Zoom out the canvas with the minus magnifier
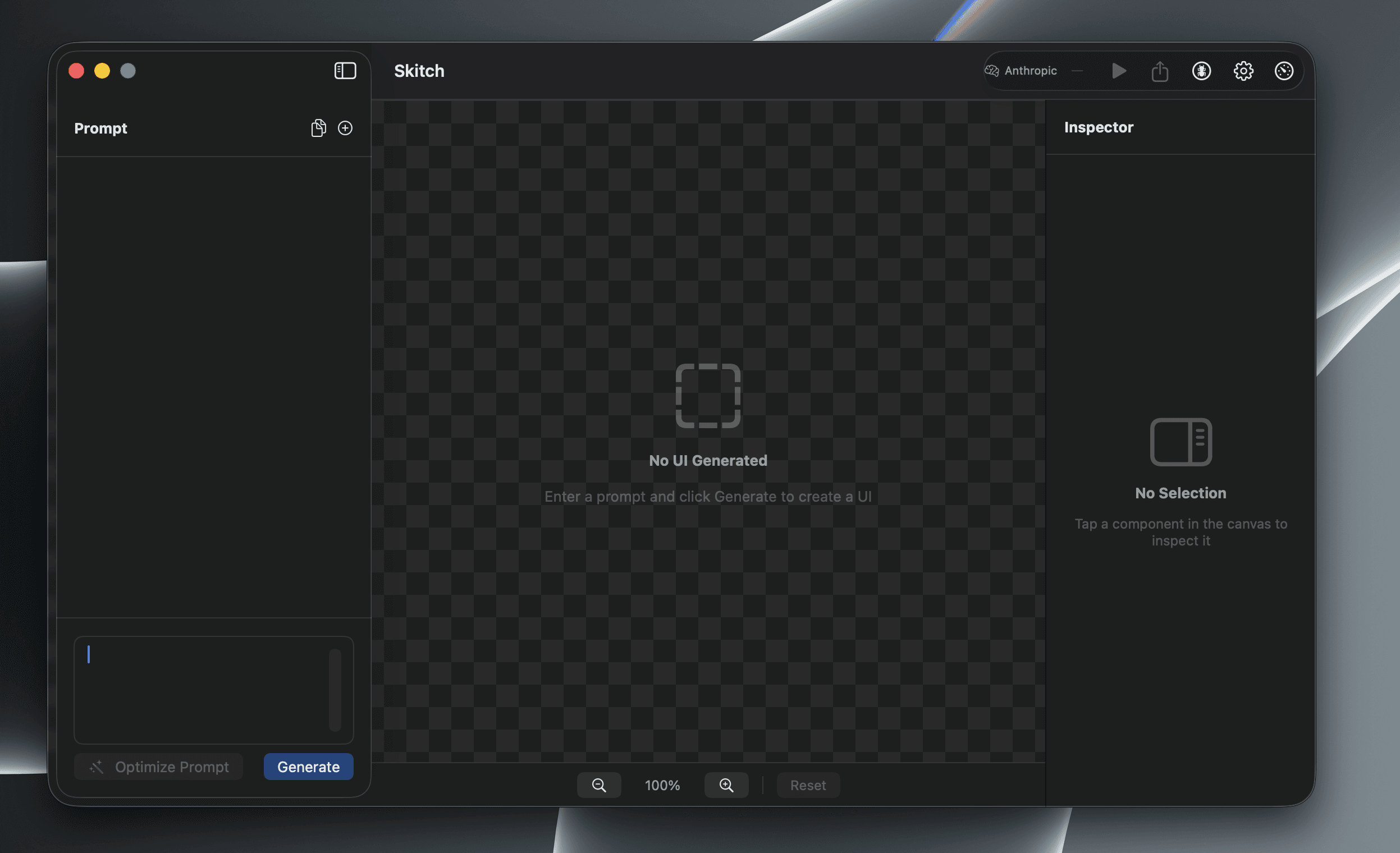The width and height of the screenshot is (1400, 853). click(599, 785)
